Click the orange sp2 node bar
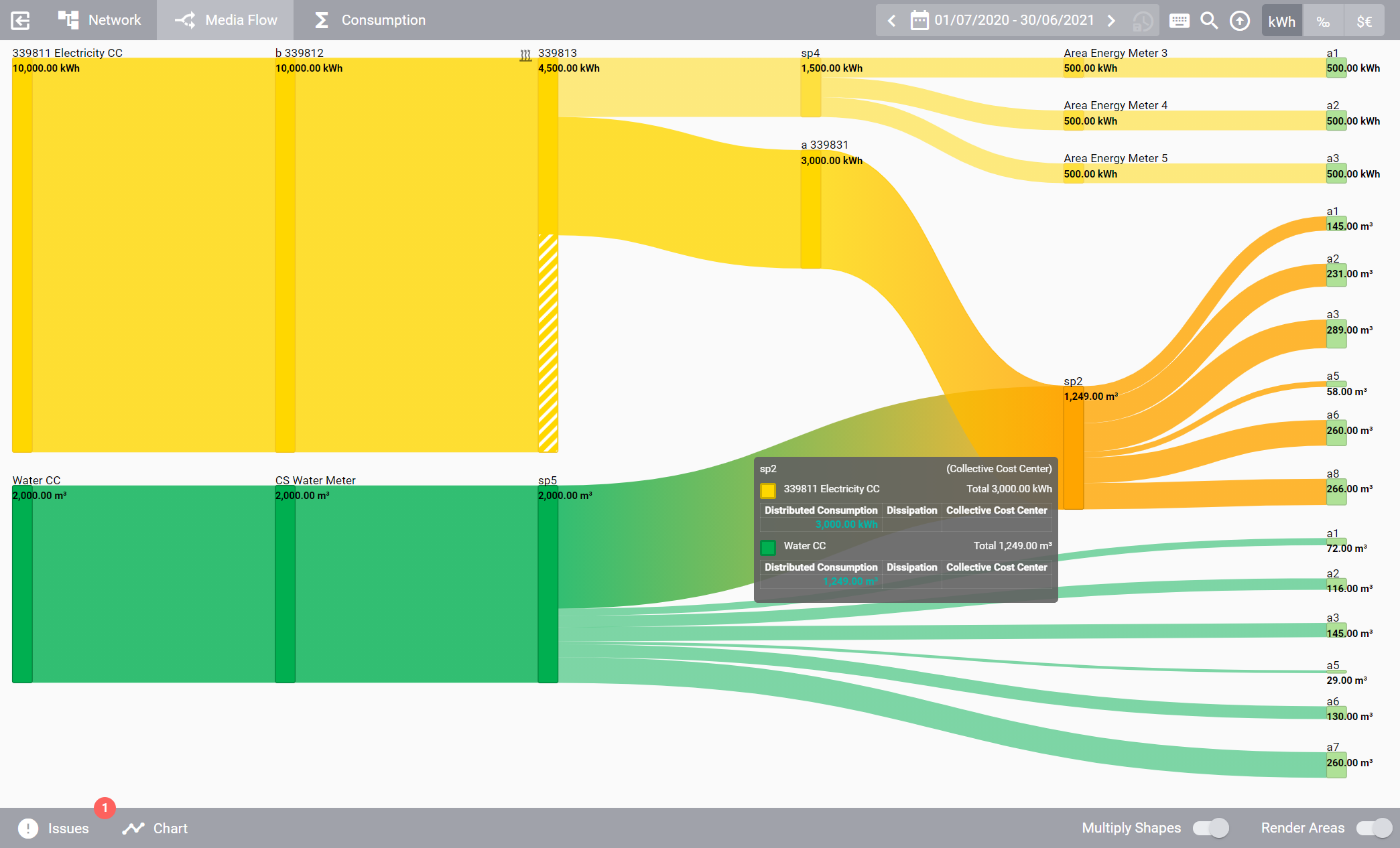 tap(1074, 447)
